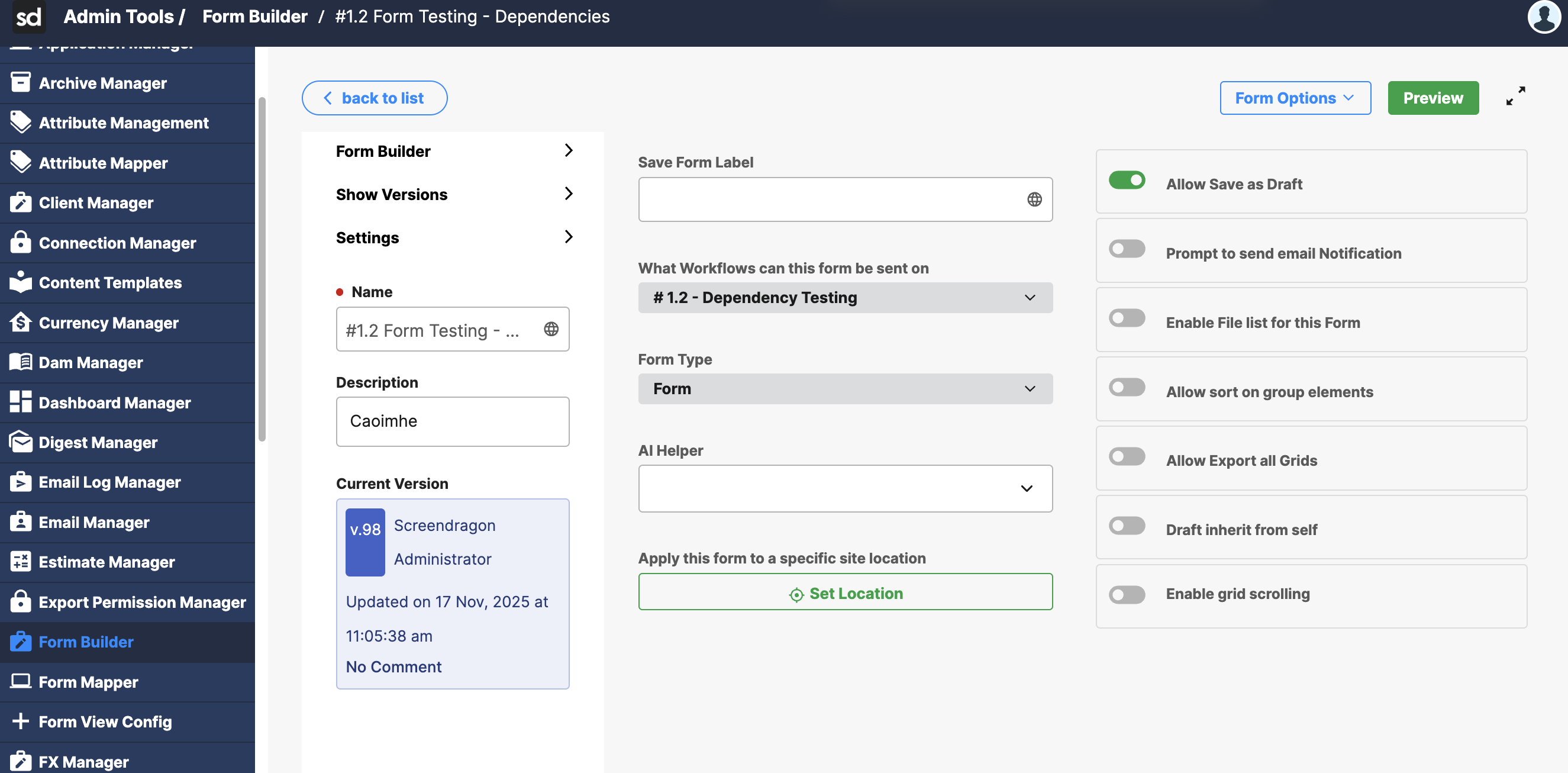
Task: Click the green Preview button
Action: pyautogui.click(x=1433, y=98)
